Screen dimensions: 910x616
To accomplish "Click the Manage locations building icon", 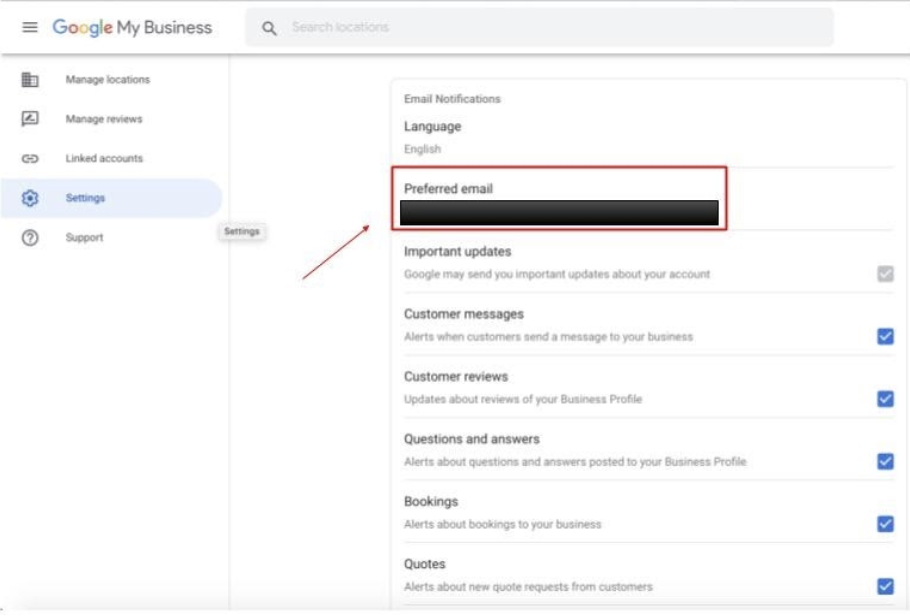I will [x=30, y=80].
